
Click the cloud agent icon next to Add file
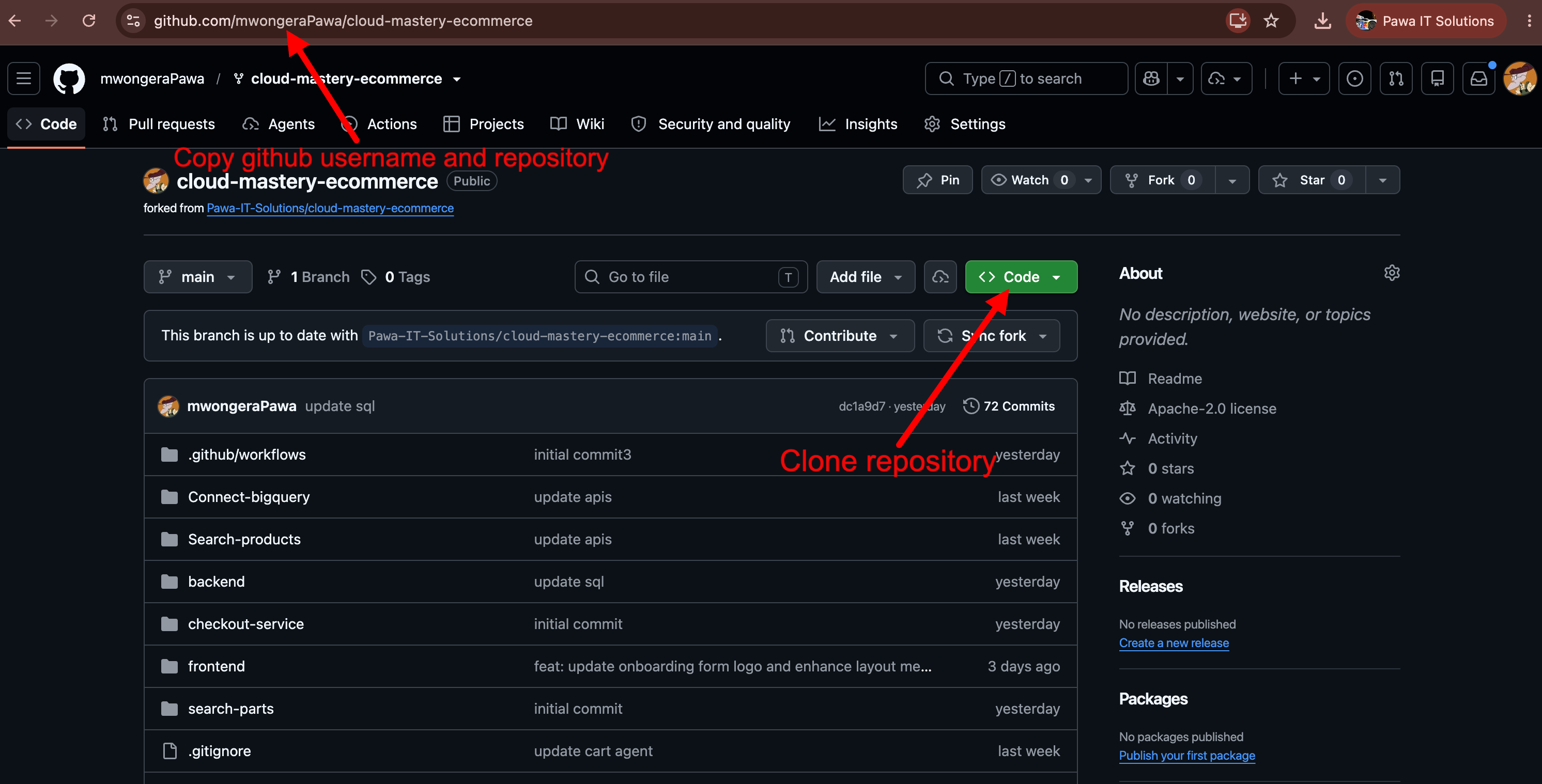pos(940,276)
